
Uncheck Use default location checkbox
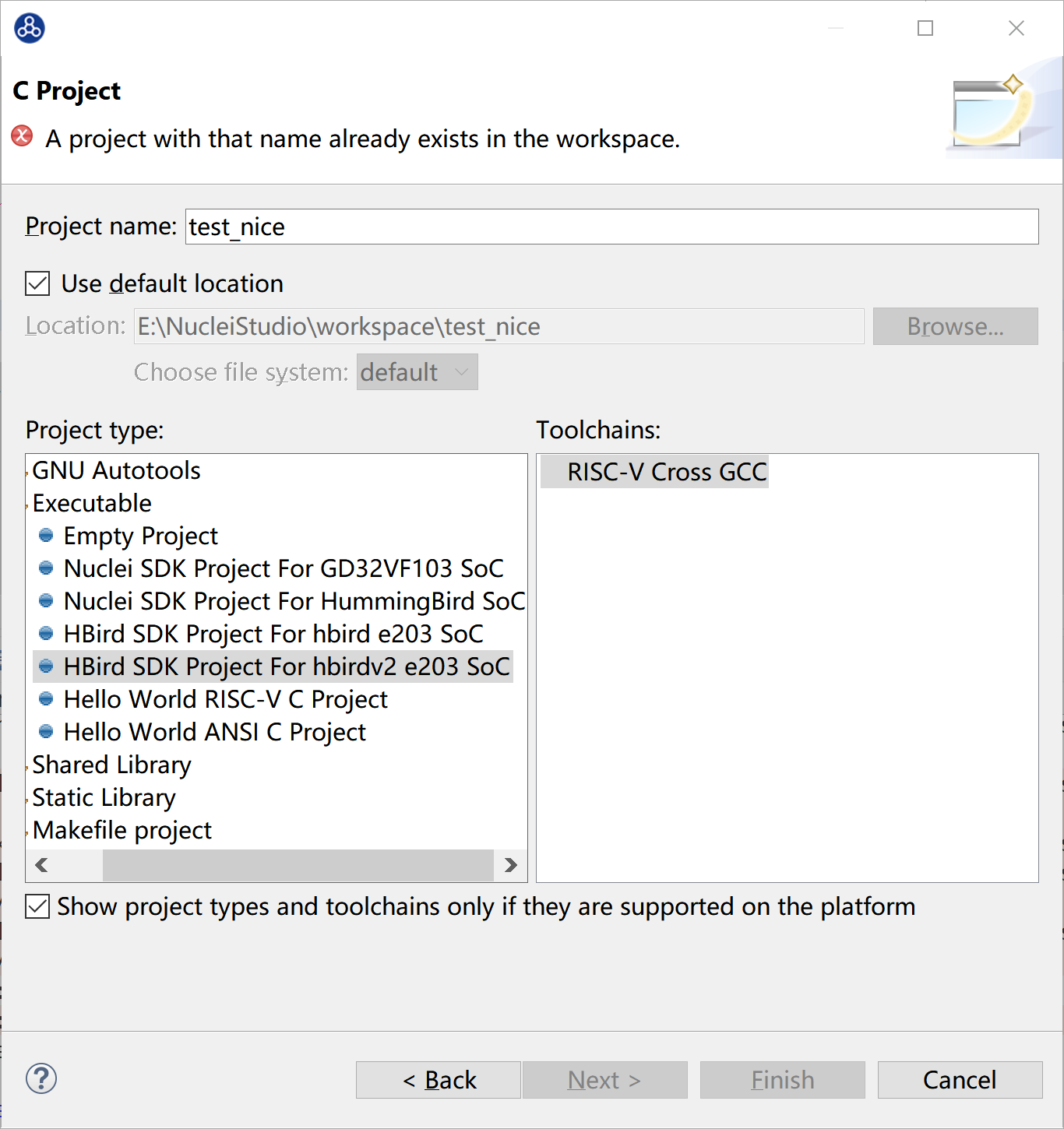pyautogui.click(x=37, y=283)
